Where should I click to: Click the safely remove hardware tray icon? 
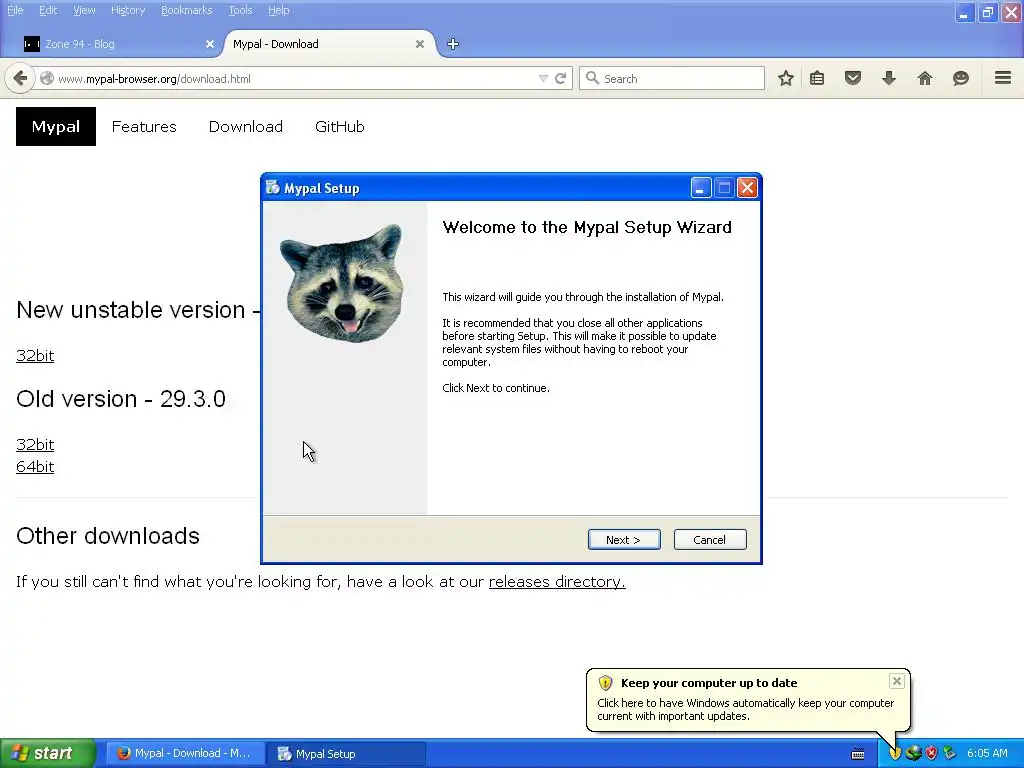[950, 753]
